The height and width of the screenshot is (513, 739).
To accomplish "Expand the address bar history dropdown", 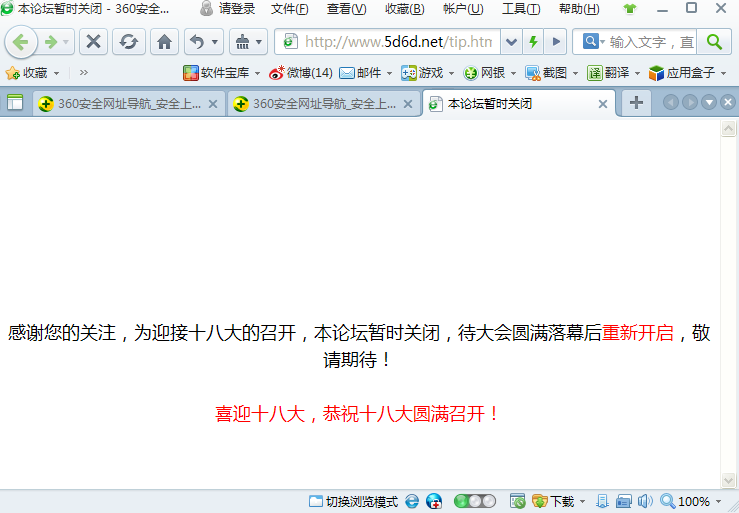I will tap(511, 42).
